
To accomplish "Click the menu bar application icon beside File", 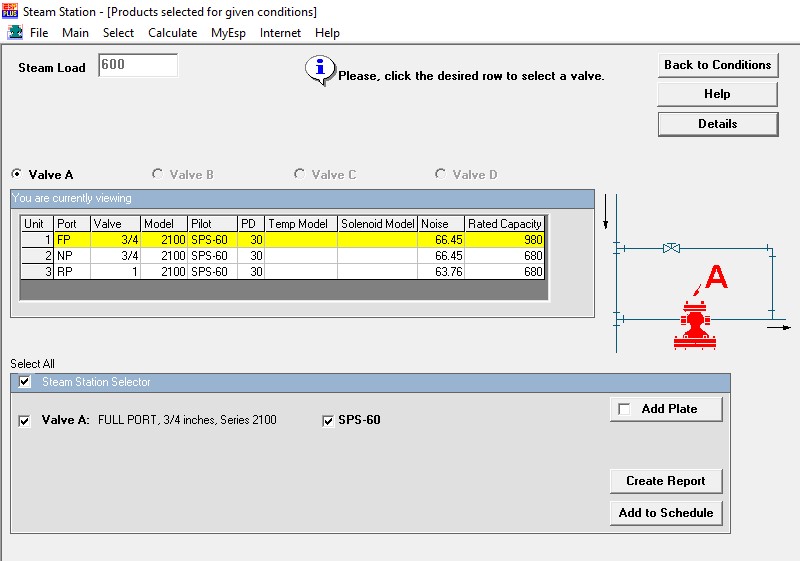I will pos(15,33).
